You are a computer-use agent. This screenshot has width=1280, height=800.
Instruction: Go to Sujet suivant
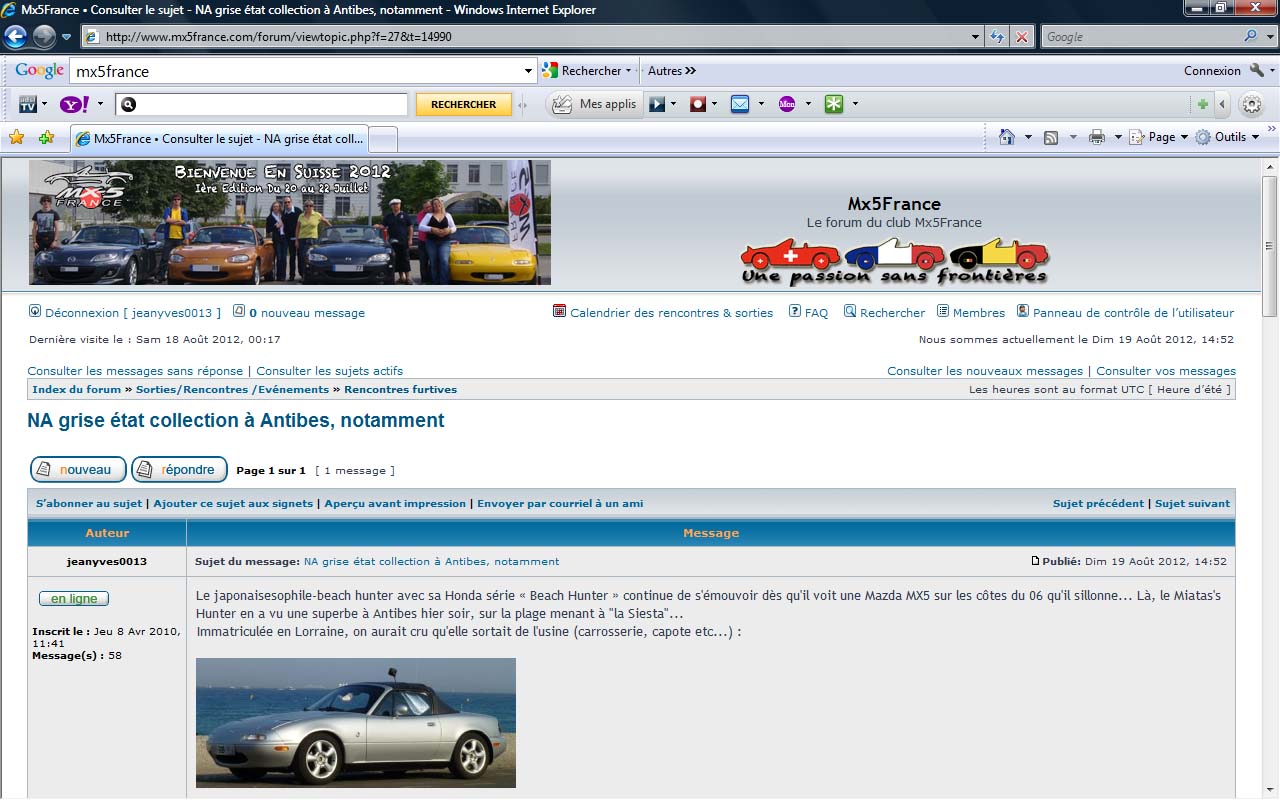coord(1192,504)
